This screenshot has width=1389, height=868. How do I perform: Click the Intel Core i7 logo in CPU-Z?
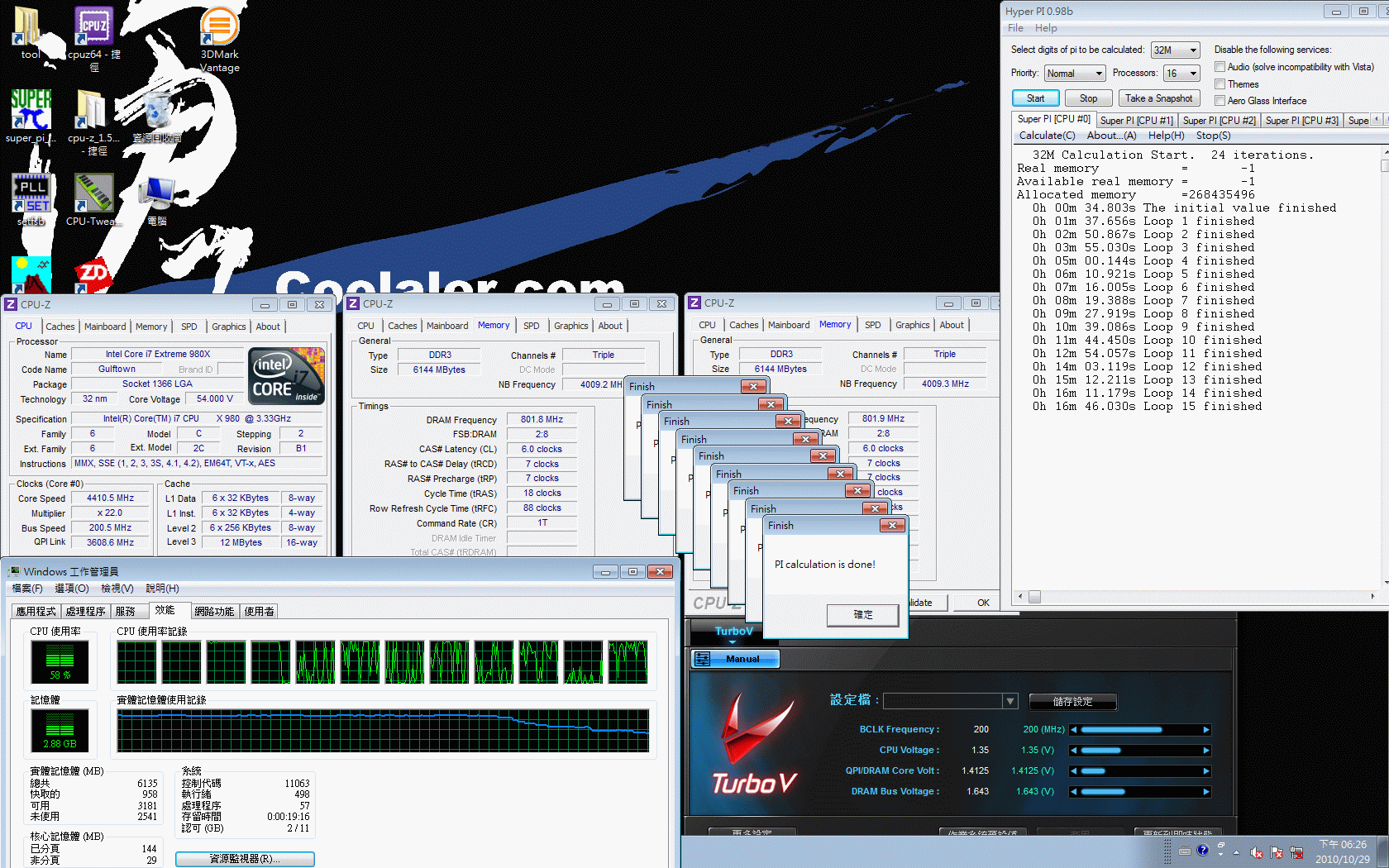tap(286, 375)
